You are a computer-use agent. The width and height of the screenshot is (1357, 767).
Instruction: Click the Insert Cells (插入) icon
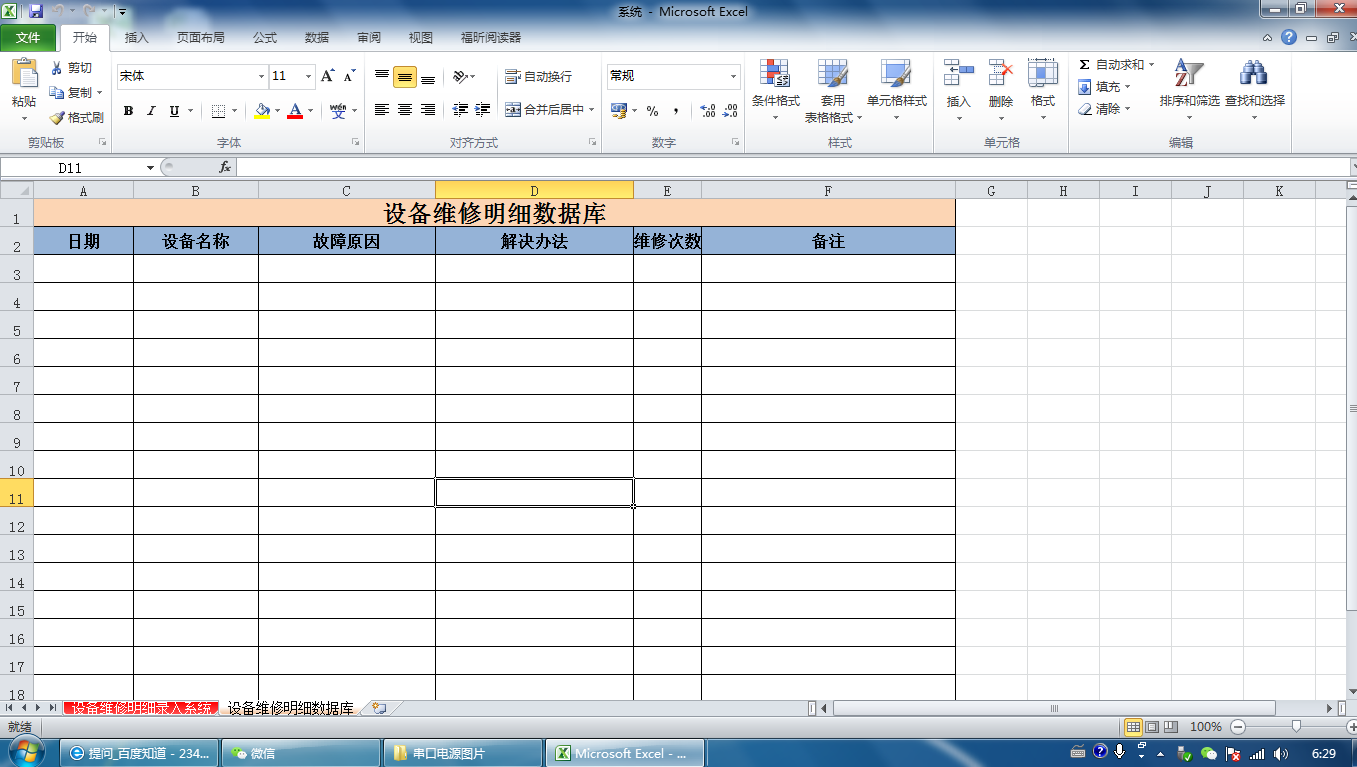click(957, 80)
